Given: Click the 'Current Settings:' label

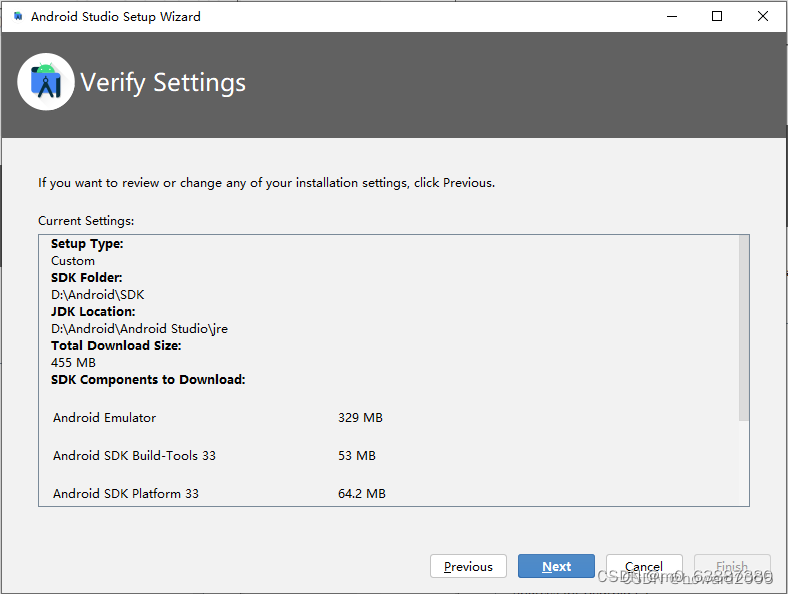Looking at the screenshot, I should click(x=86, y=221).
